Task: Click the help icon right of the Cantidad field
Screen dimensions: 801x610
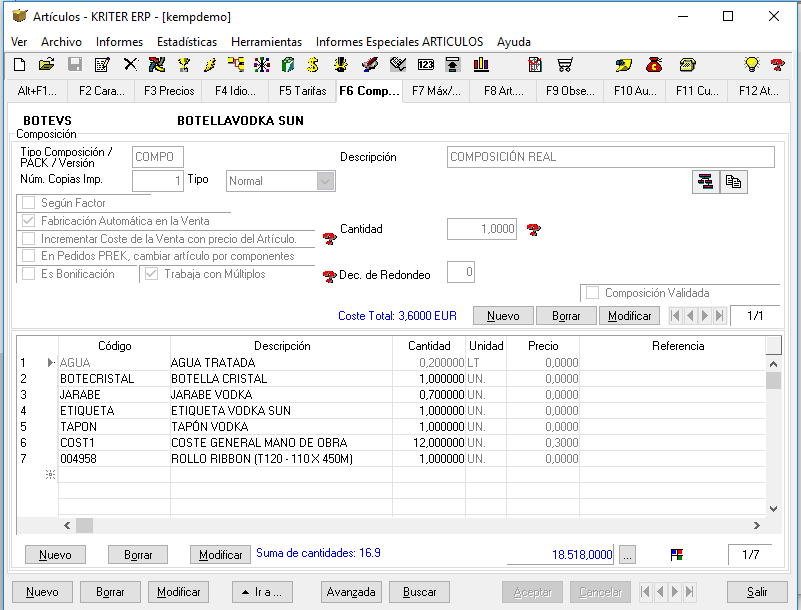Action: 534,230
